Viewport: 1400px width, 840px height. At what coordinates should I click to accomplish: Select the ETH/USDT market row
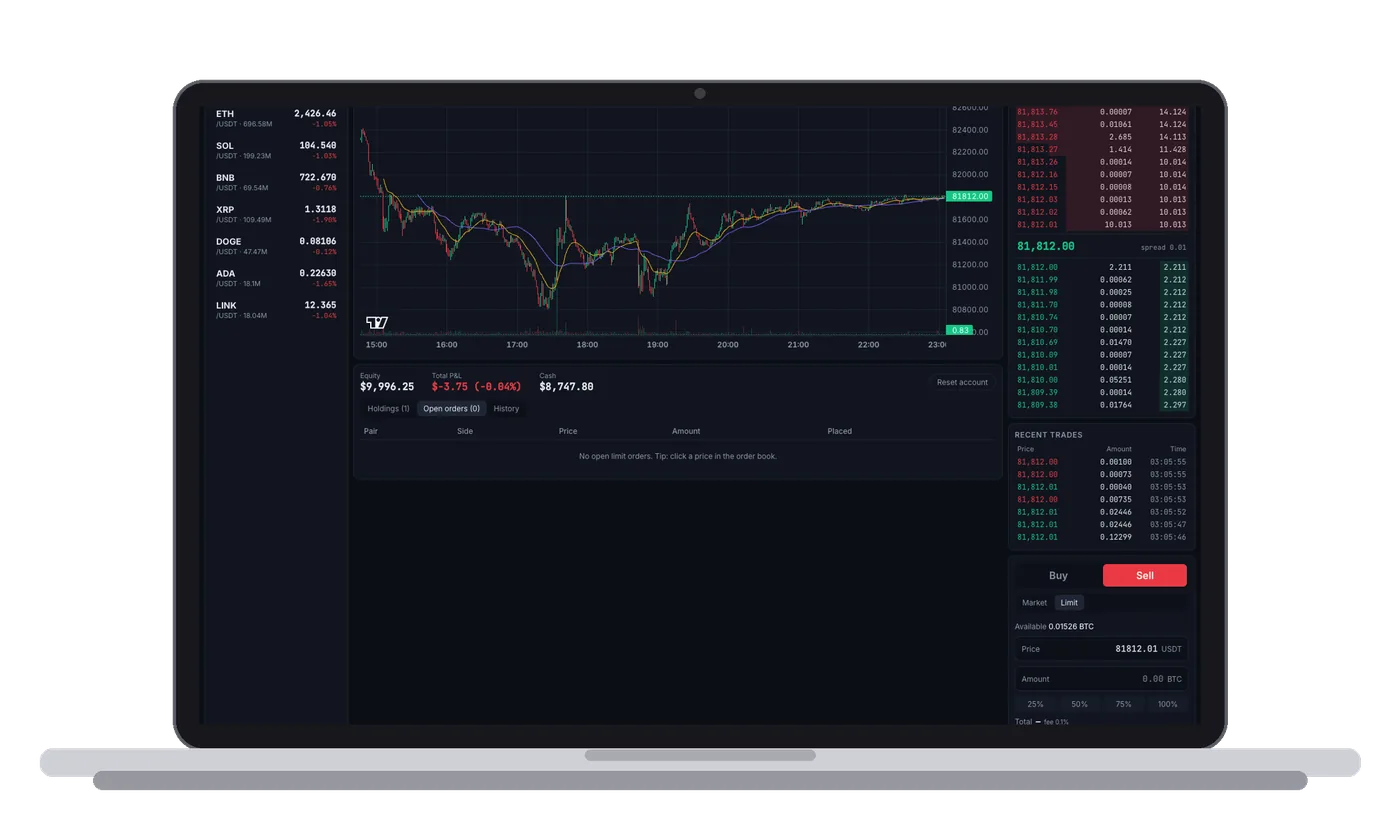tap(276, 118)
